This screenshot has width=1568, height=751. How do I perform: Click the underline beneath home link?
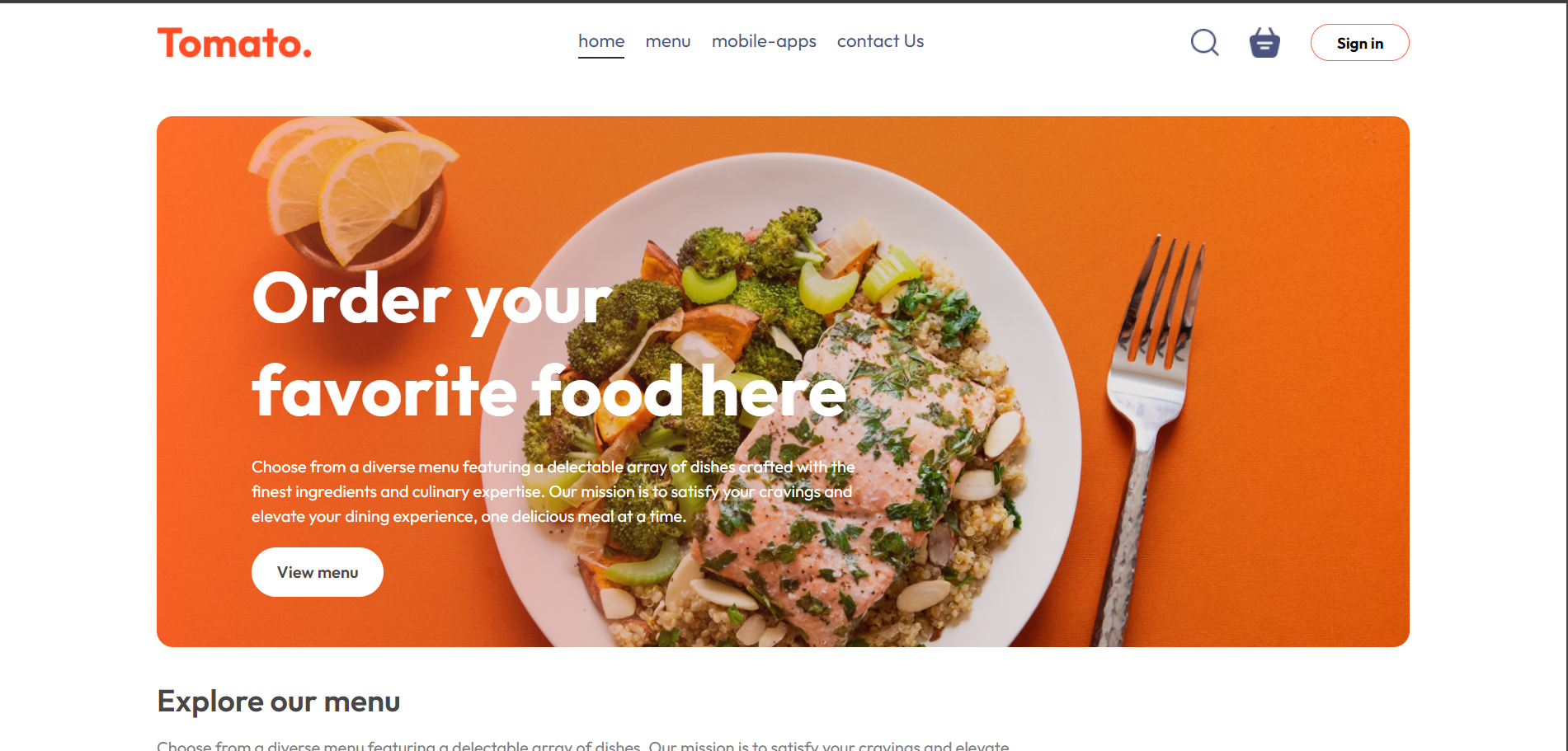coord(601,57)
